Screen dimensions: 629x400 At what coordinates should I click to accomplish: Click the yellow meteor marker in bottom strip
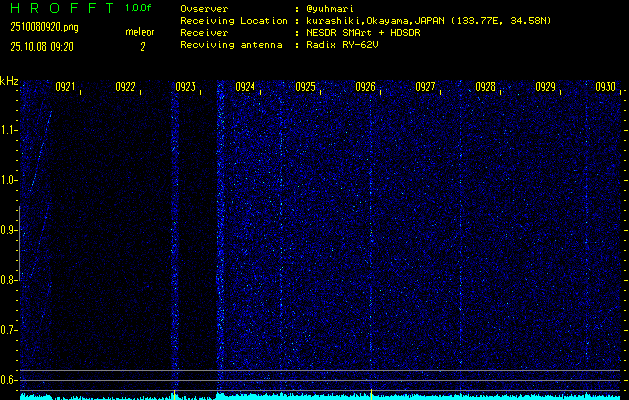coord(175,390)
